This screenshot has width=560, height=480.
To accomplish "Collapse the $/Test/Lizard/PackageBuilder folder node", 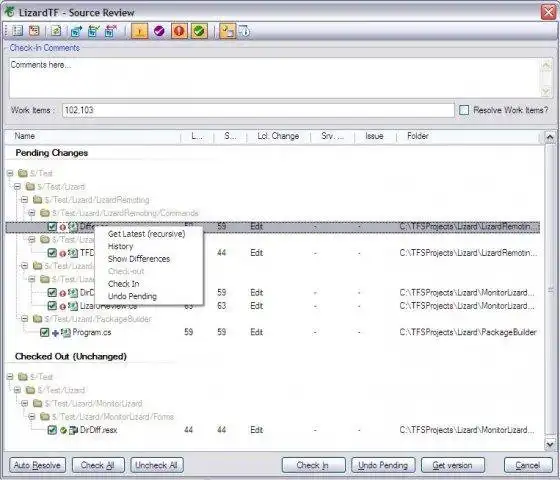I will coord(24,319).
